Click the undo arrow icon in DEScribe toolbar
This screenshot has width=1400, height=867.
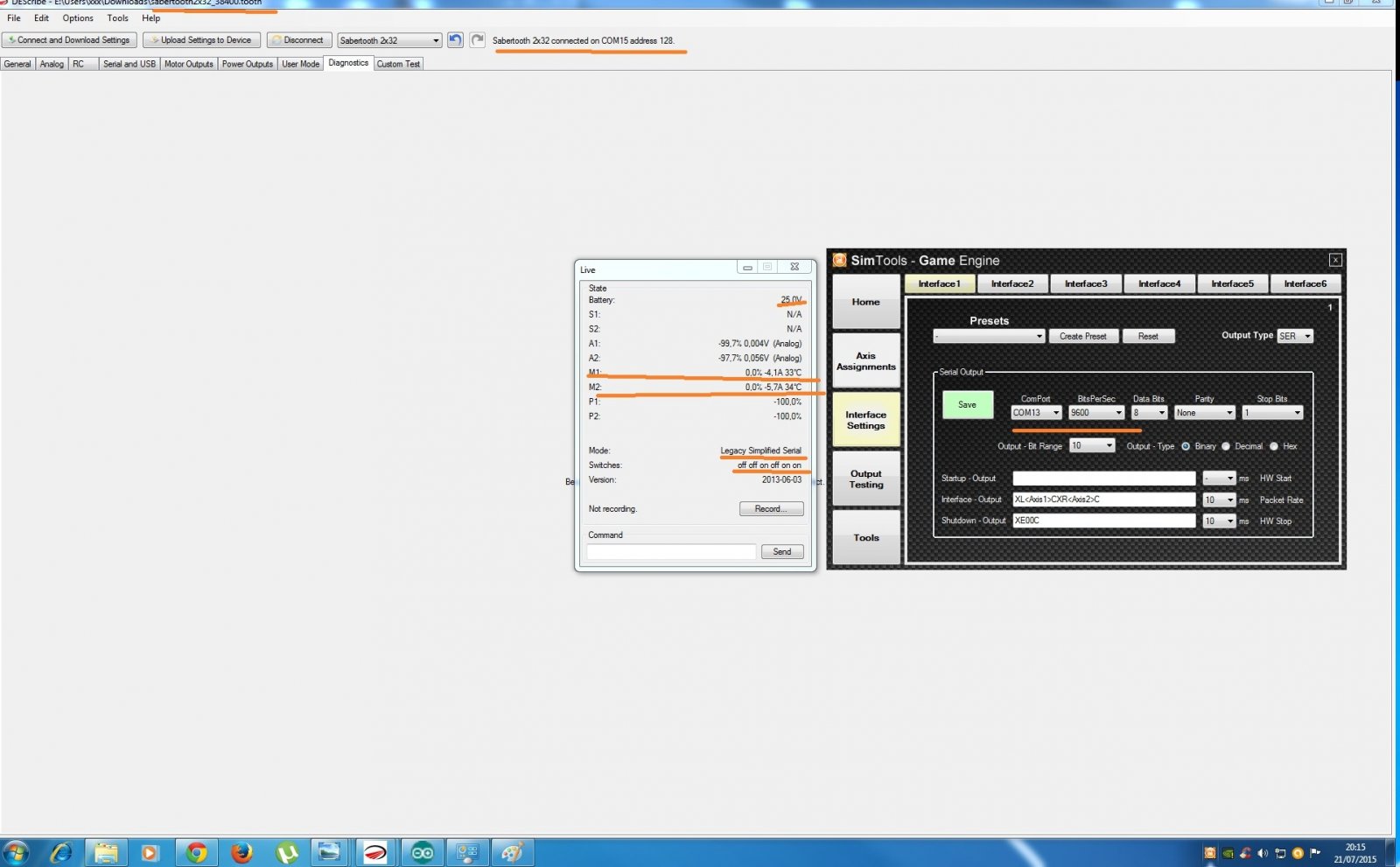455,40
